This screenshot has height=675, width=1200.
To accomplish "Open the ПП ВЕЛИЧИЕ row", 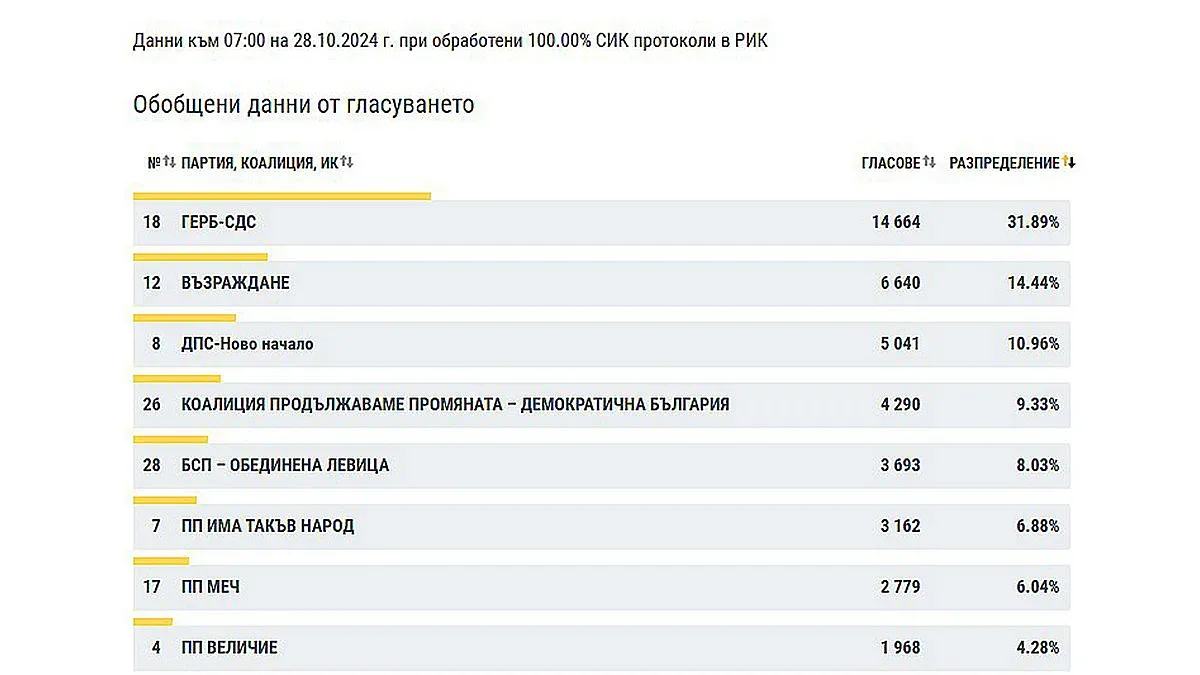I will click(x=229, y=648).
